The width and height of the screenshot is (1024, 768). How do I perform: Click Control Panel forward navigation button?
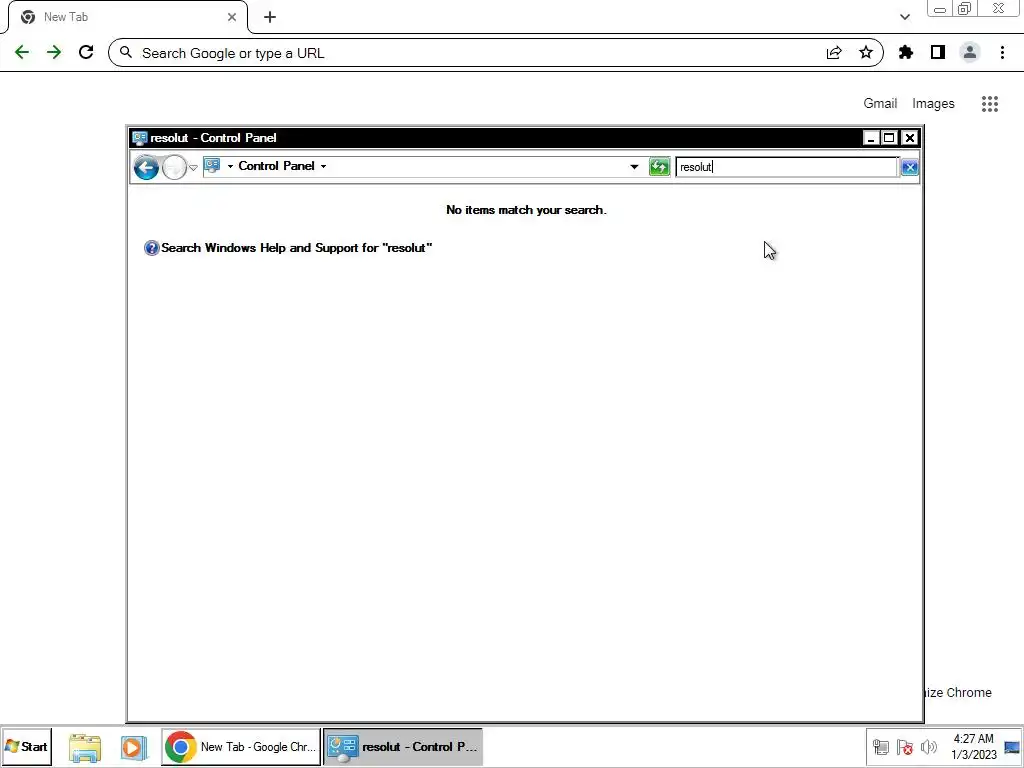174,168
